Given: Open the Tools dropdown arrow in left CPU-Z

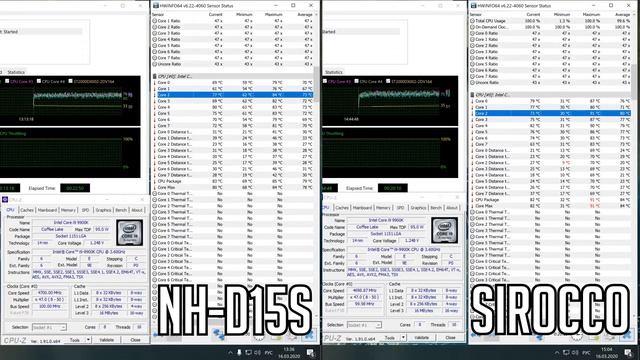Looking at the screenshot, I should 88,340.
